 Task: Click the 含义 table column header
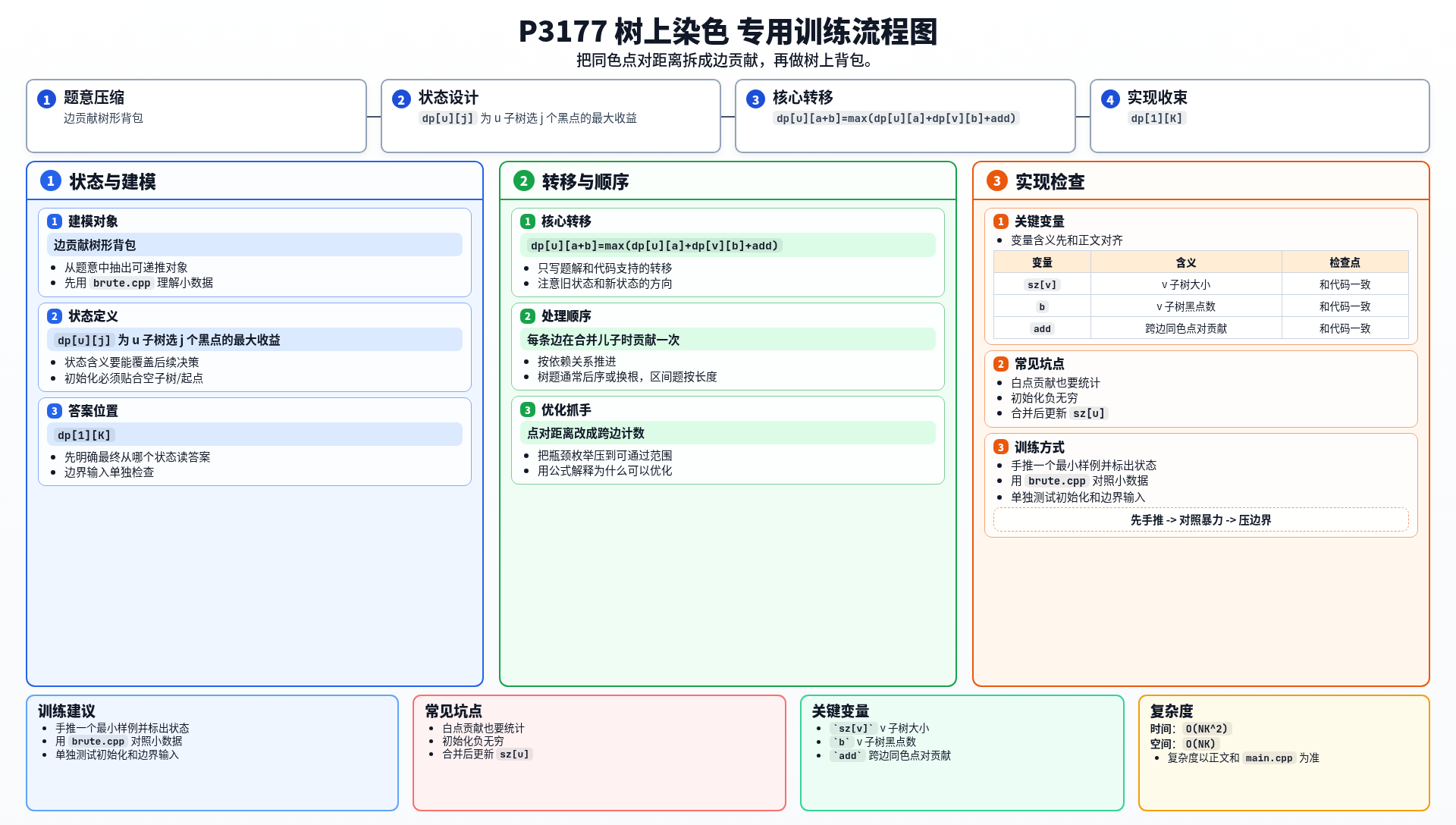[x=1186, y=262]
